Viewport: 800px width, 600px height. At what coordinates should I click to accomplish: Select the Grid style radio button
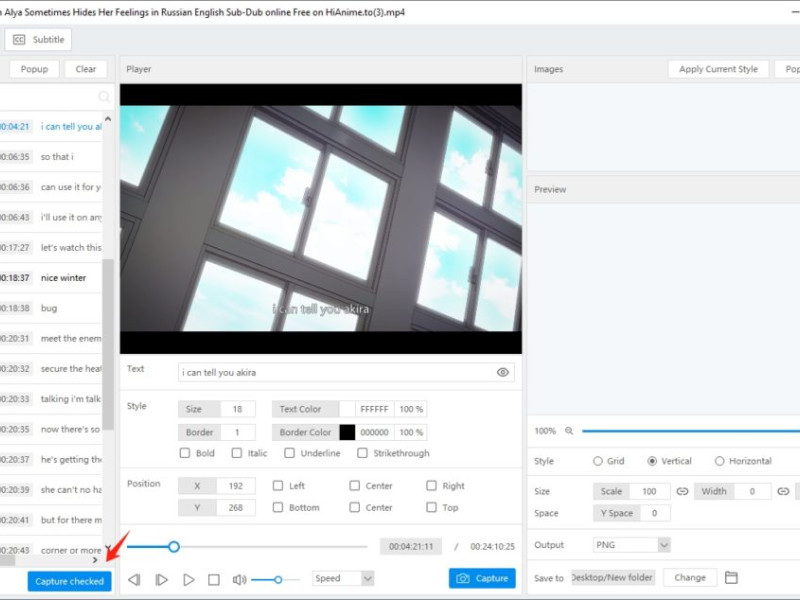coord(597,461)
